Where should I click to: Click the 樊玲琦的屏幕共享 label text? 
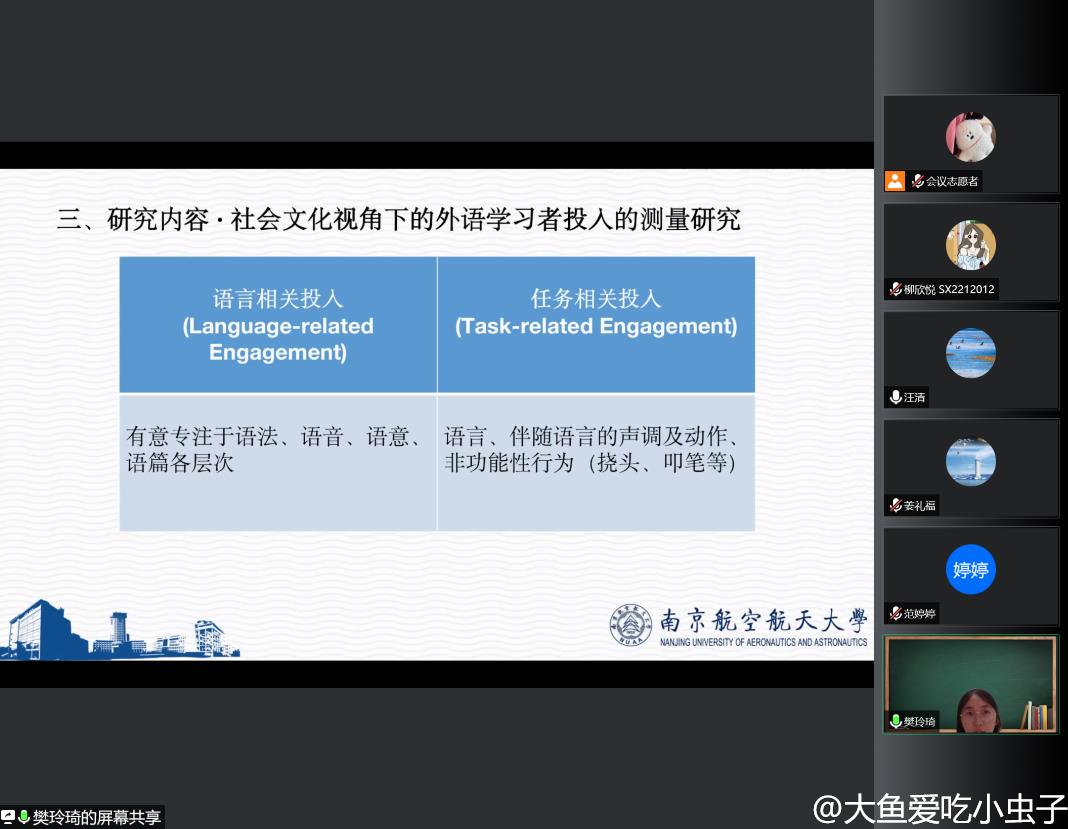pyautogui.click(x=96, y=817)
